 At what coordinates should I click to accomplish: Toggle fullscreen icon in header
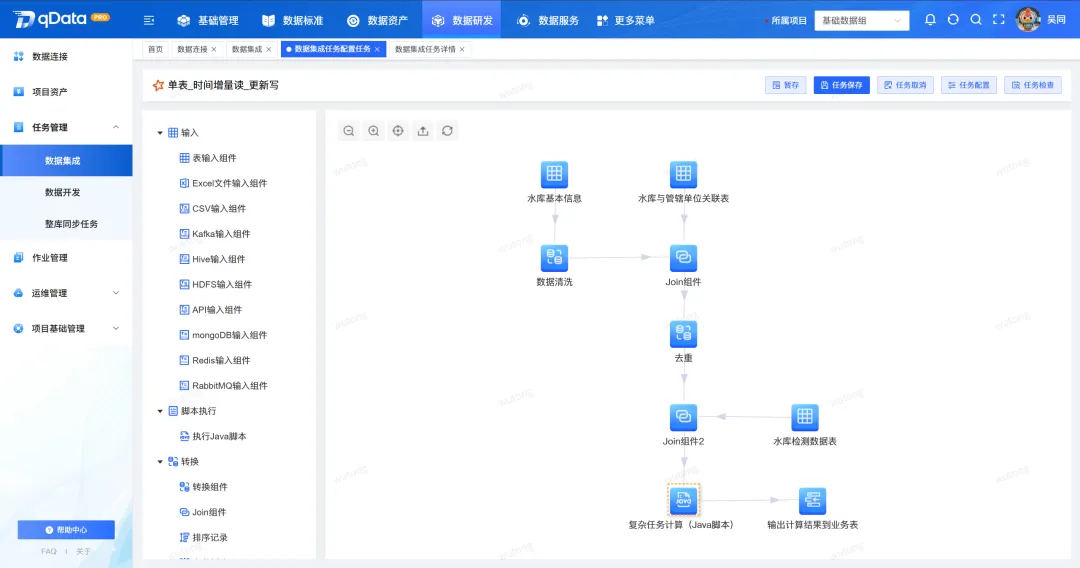999,20
